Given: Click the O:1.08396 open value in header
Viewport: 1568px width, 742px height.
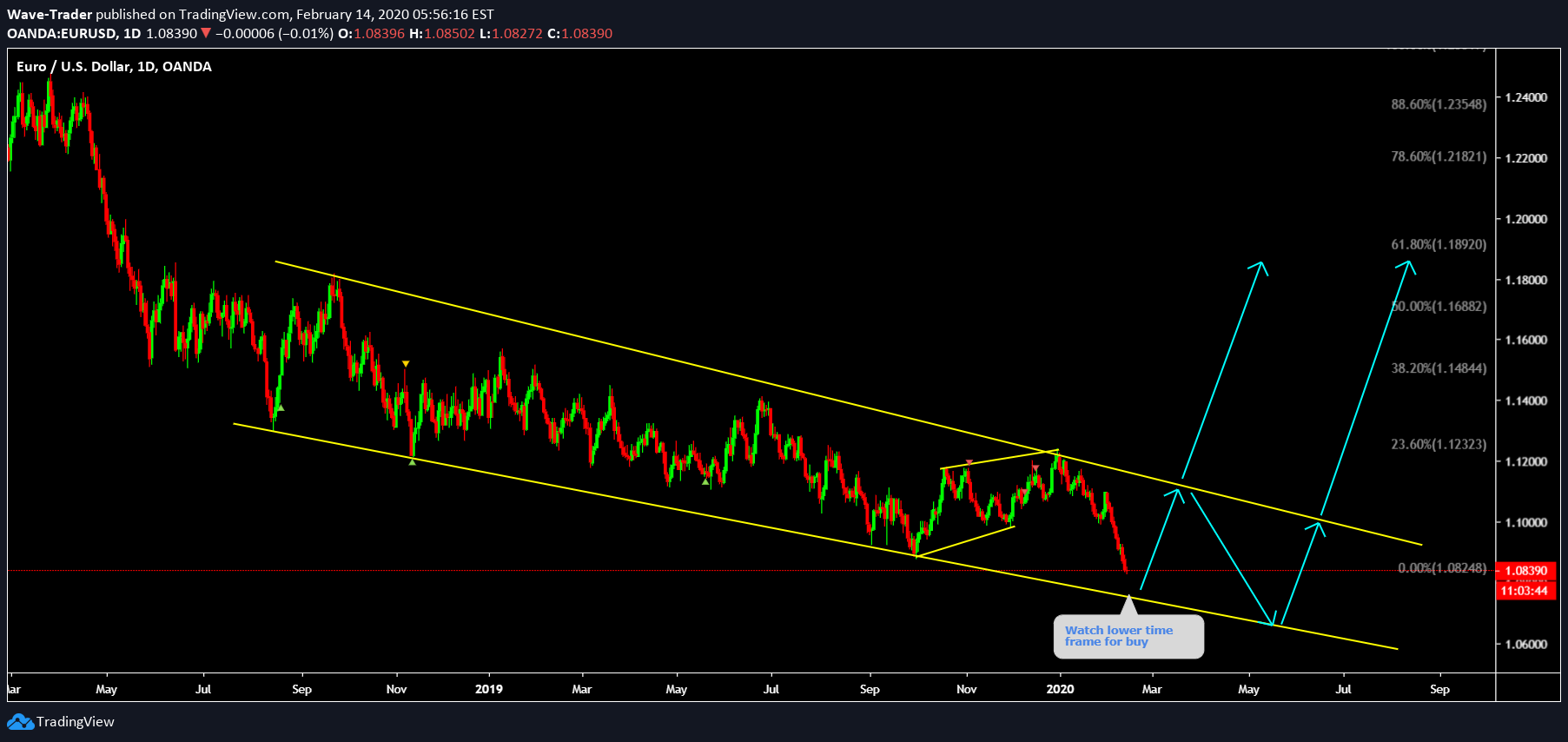Looking at the screenshot, I should click(x=371, y=33).
